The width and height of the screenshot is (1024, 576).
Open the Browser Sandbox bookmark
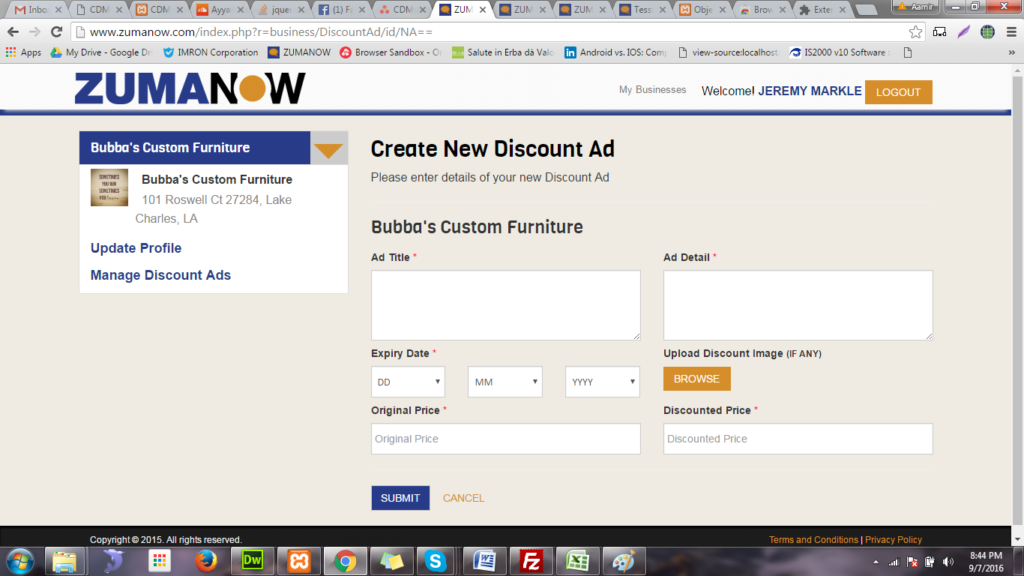click(x=391, y=52)
